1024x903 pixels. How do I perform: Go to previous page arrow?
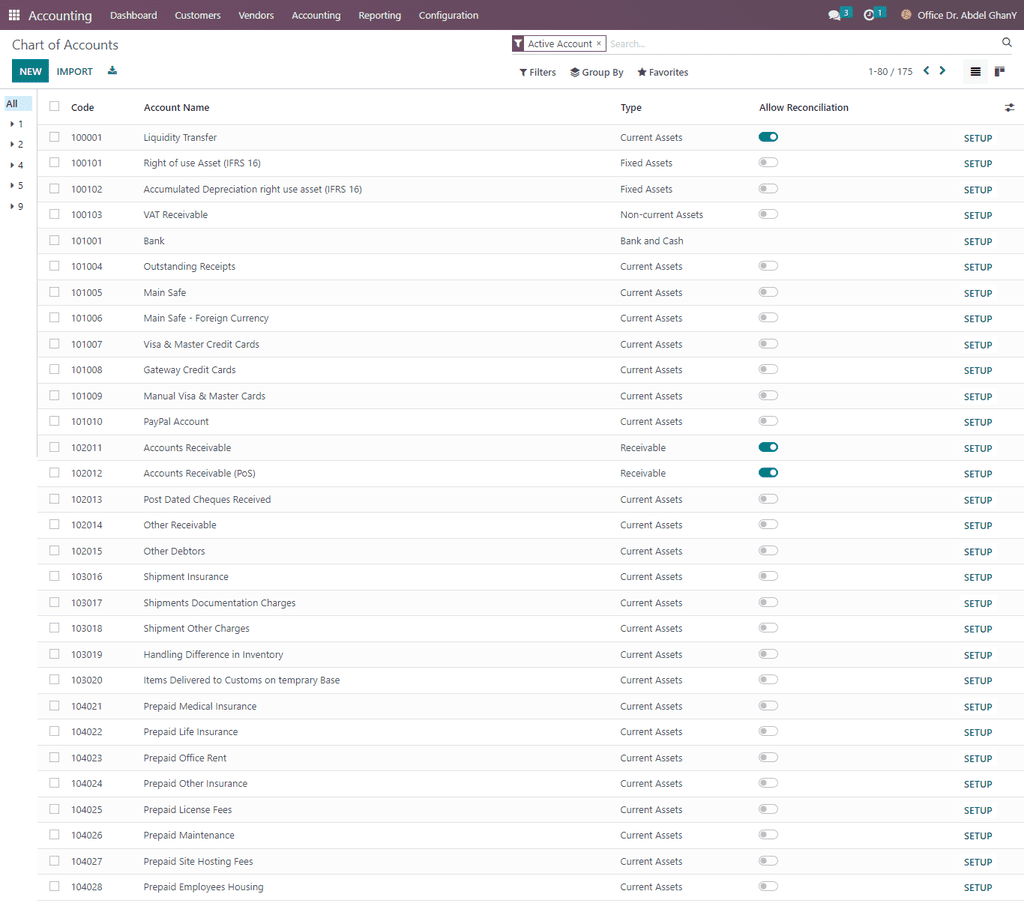pyautogui.click(x=926, y=71)
